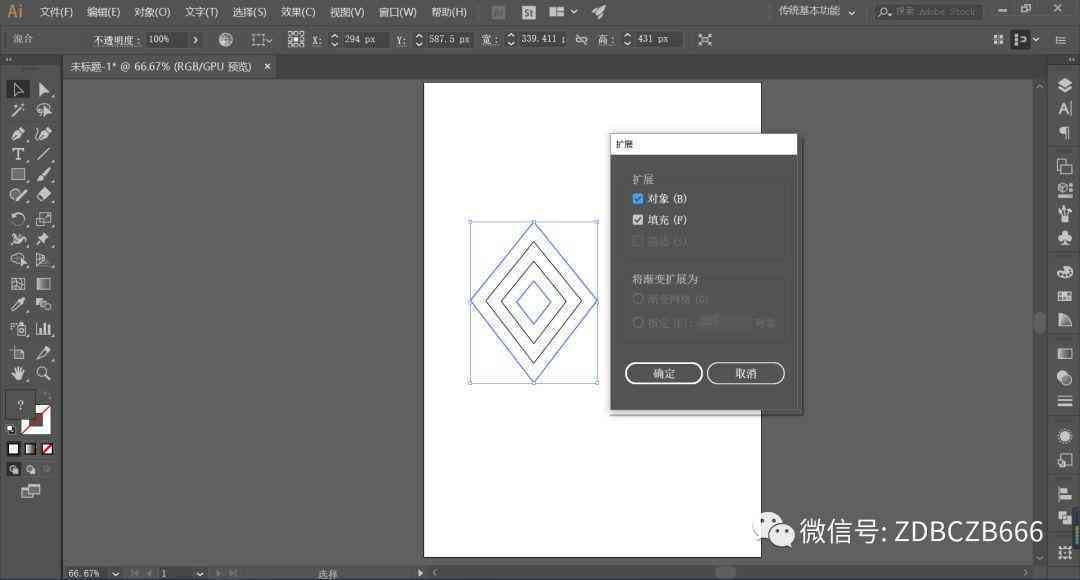Select the Column Graph tool

(43, 329)
